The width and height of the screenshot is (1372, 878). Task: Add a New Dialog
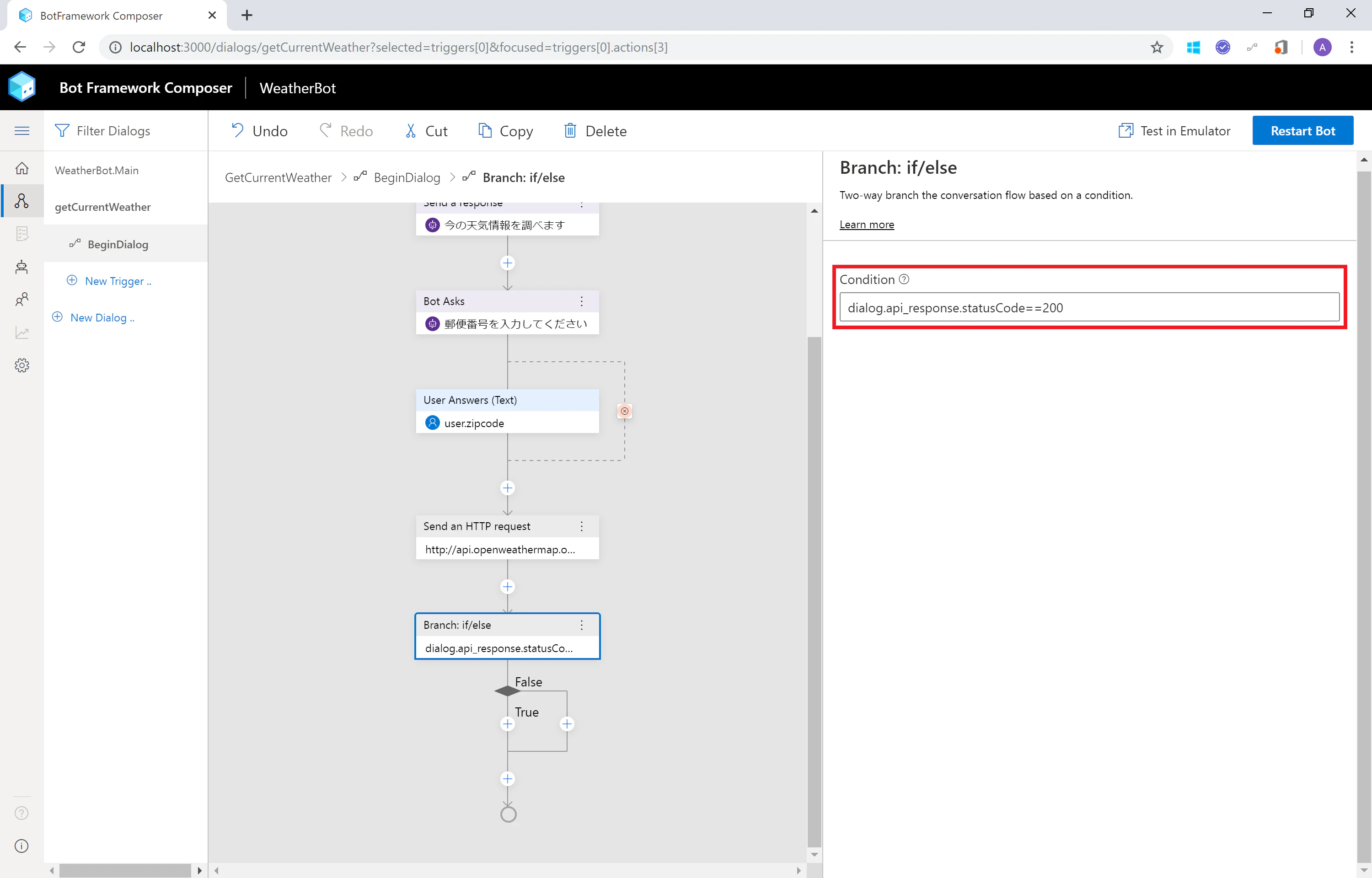93,317
